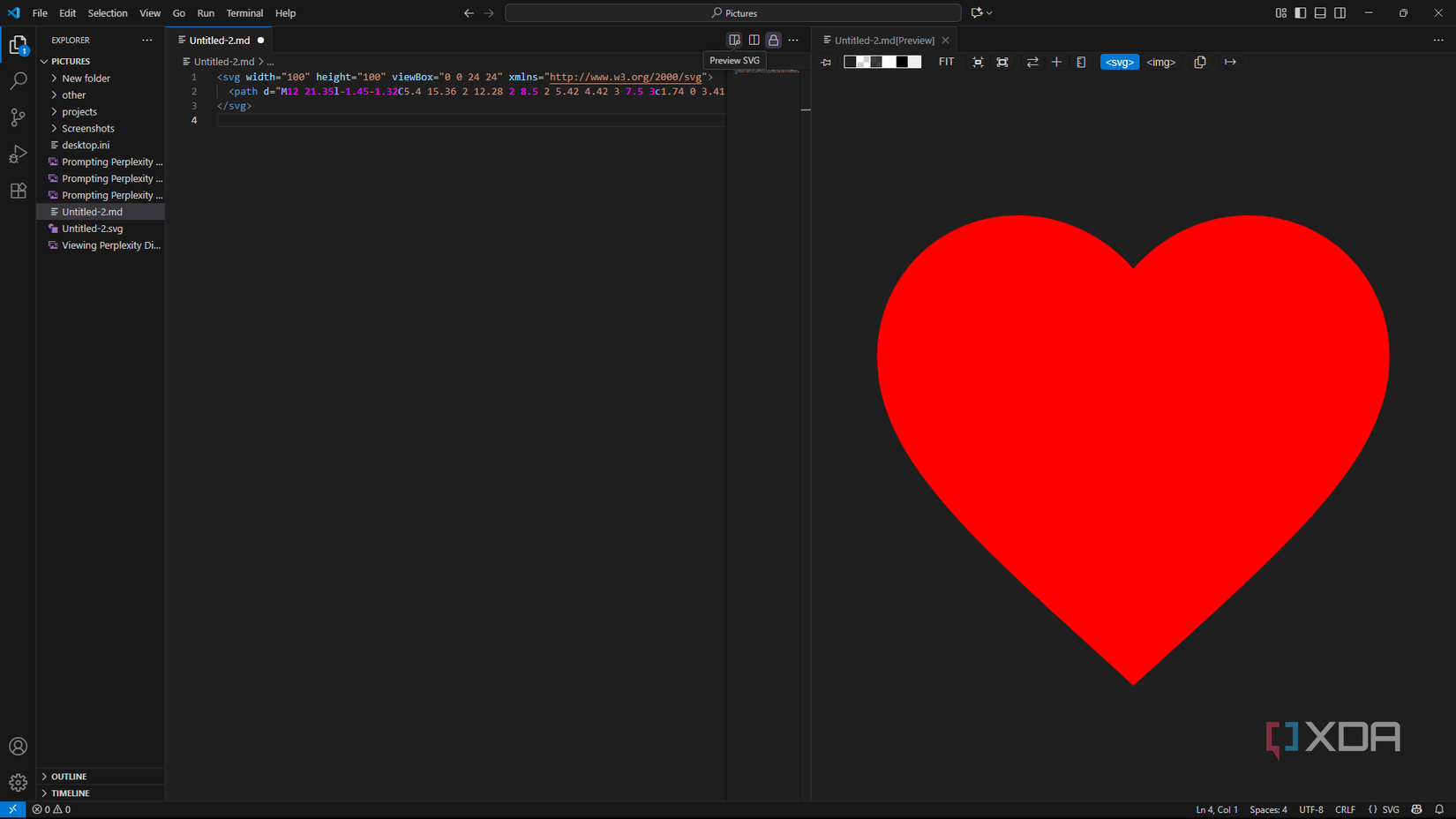Click the ruler icon in preview toolbar
This screenshot has height=819, width=1456.
1081,62
